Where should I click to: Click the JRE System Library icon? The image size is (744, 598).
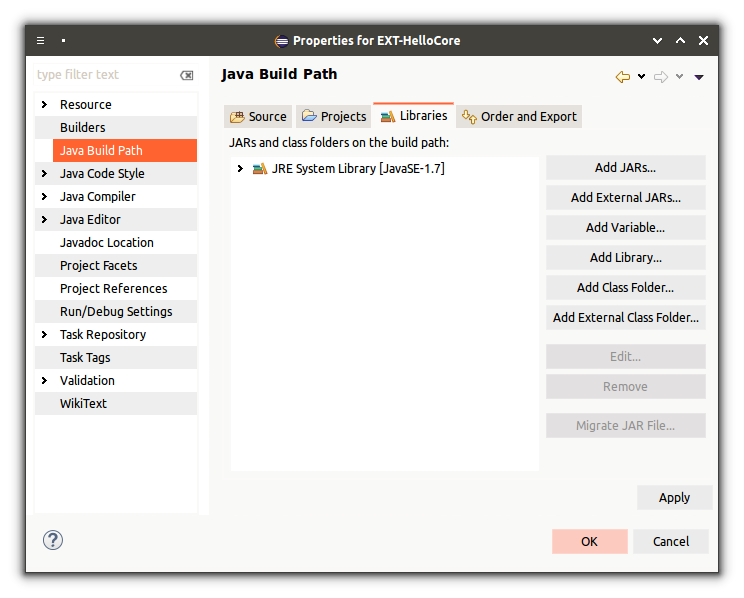[x=260, y=169]
